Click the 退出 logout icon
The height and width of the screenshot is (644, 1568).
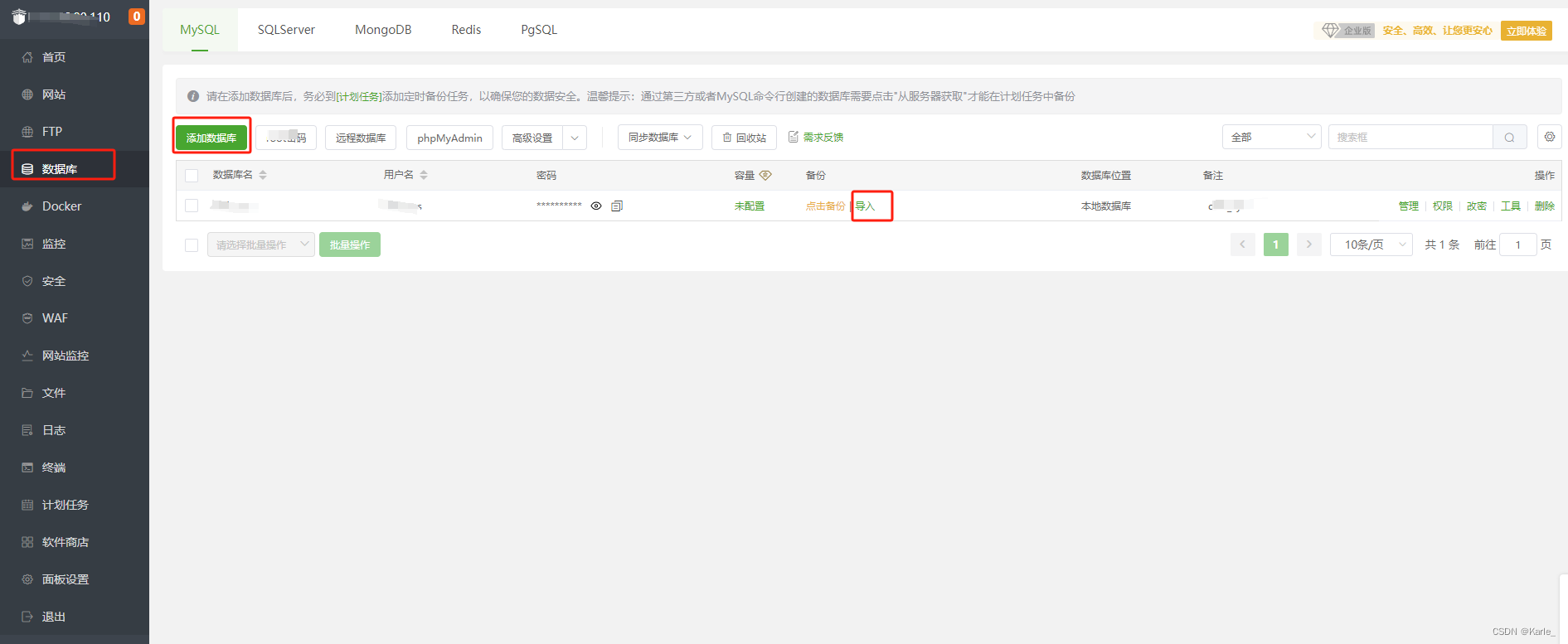27,617
